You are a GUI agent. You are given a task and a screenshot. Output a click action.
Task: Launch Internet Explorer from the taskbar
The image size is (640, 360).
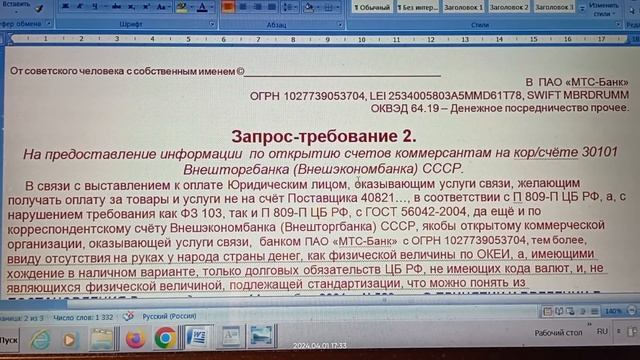40,339
